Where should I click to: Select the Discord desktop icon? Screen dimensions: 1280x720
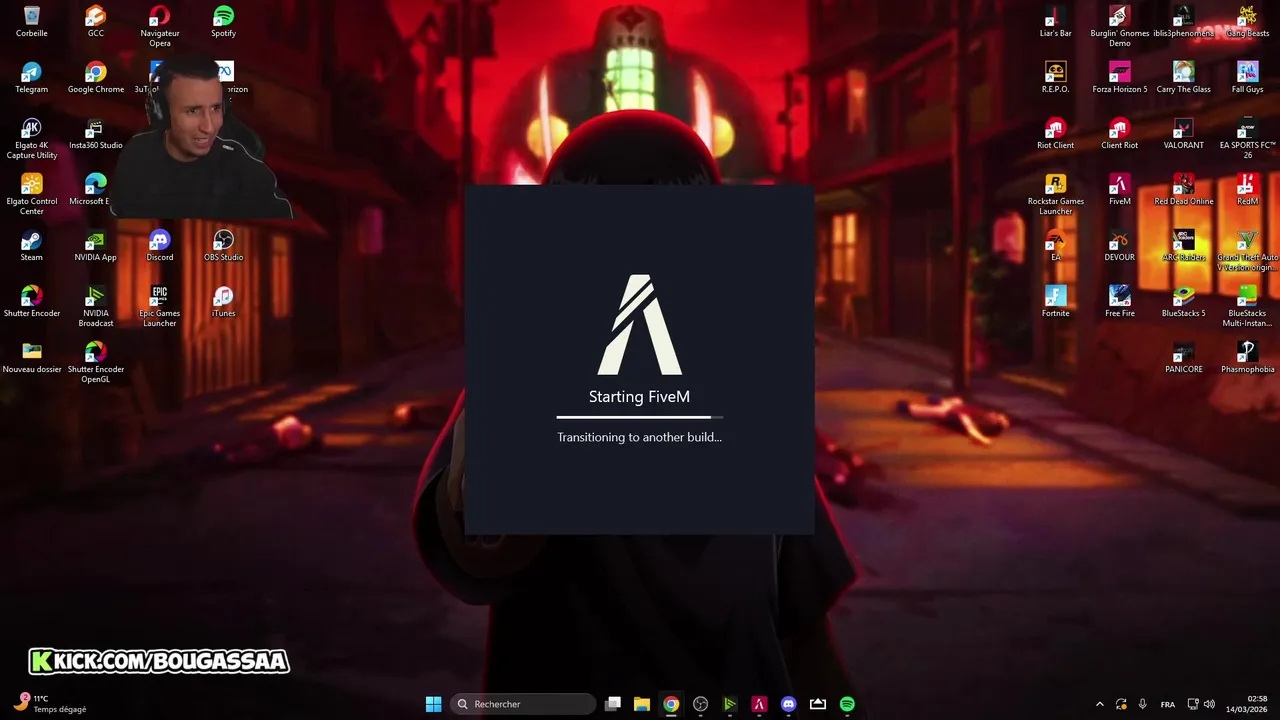tap(160, 246)
